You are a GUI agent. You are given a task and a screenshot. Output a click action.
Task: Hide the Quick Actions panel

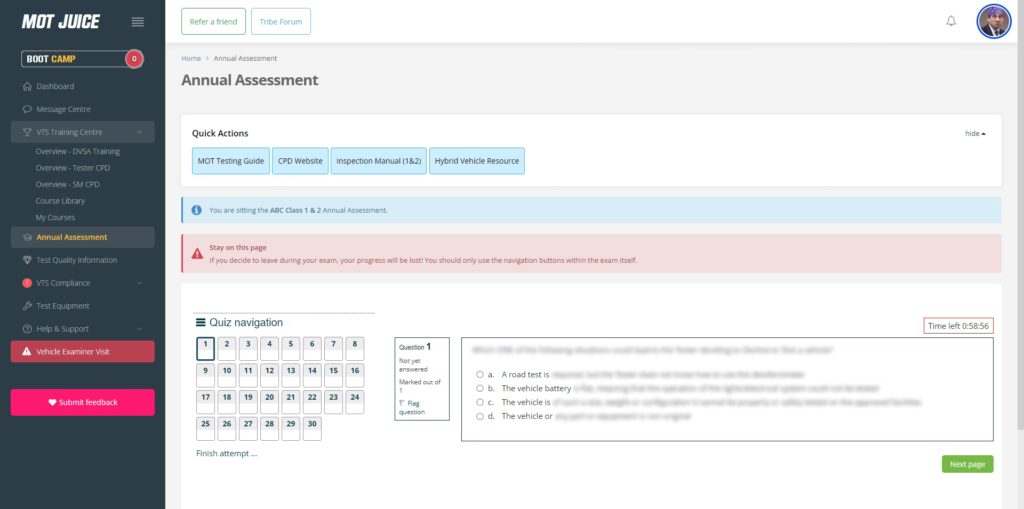tap(975, 133)
